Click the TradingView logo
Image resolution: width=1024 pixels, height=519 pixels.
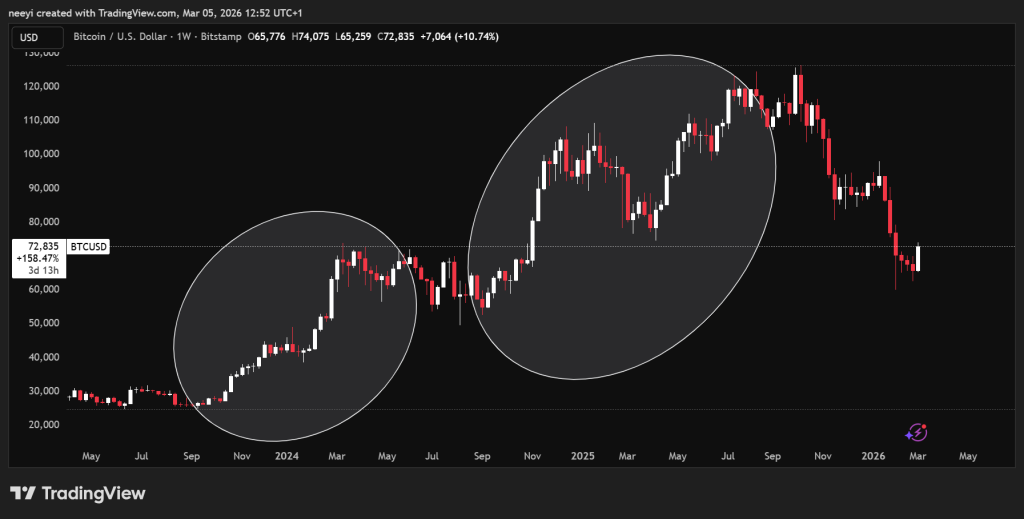[78, 494]
